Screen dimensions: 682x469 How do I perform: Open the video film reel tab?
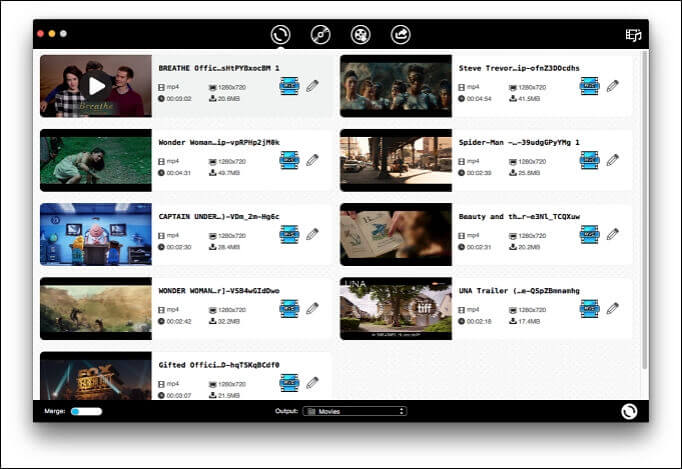[361, 34]
